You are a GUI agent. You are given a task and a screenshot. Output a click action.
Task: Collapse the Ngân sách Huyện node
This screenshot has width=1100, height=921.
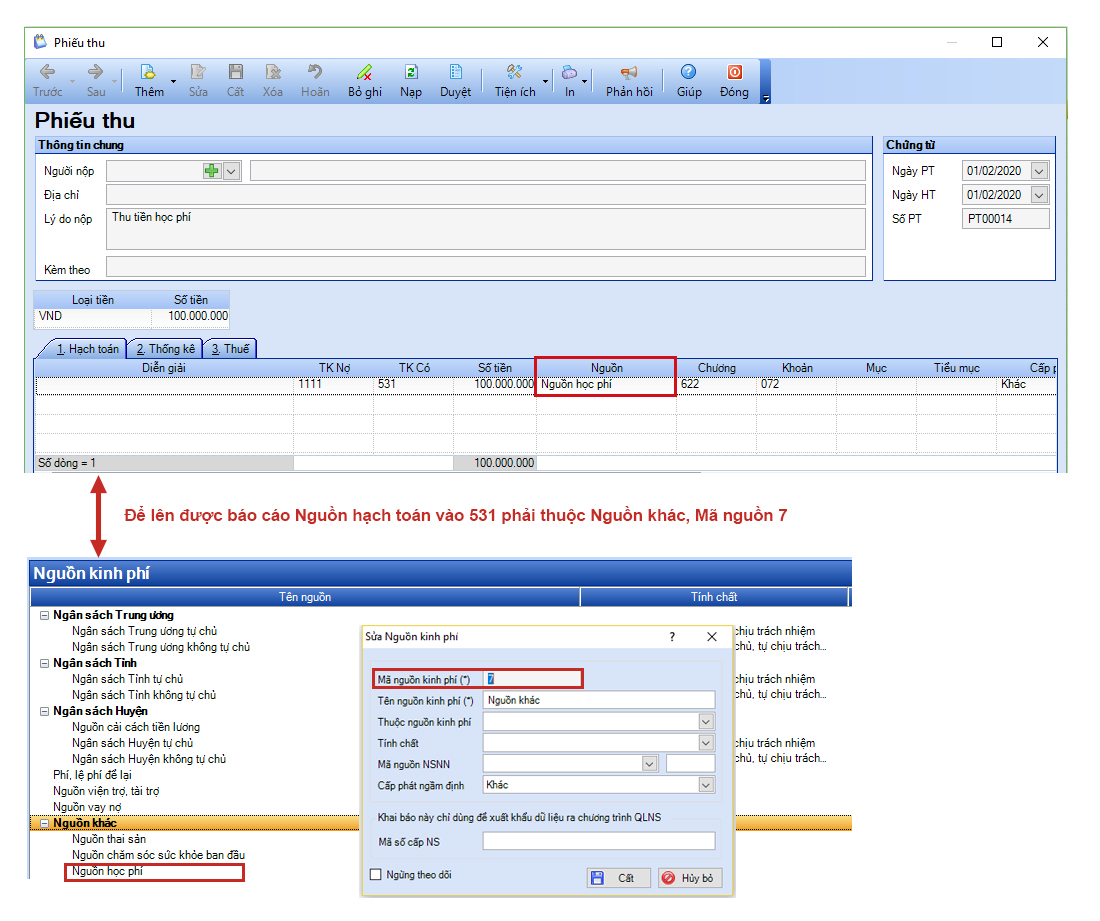pyautogui.click(x=44, y=711)
